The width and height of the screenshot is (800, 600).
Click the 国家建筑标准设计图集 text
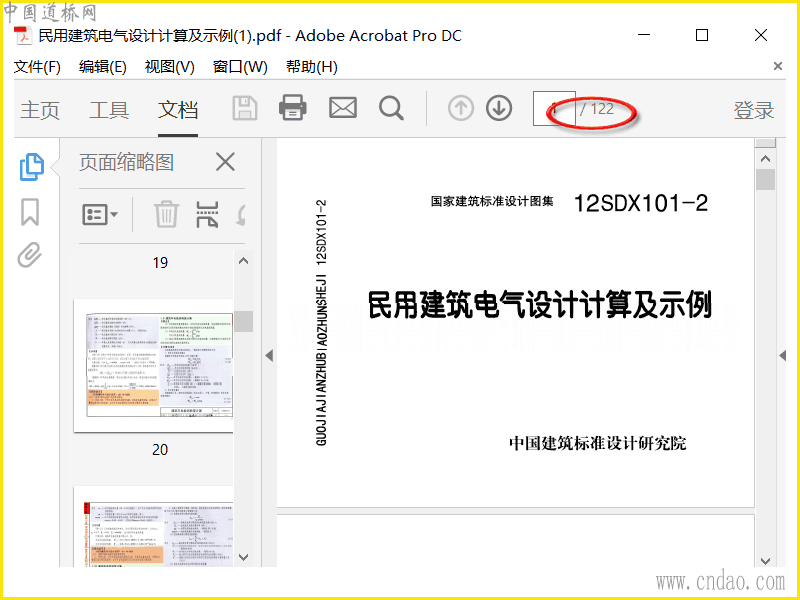coord(492,201)
